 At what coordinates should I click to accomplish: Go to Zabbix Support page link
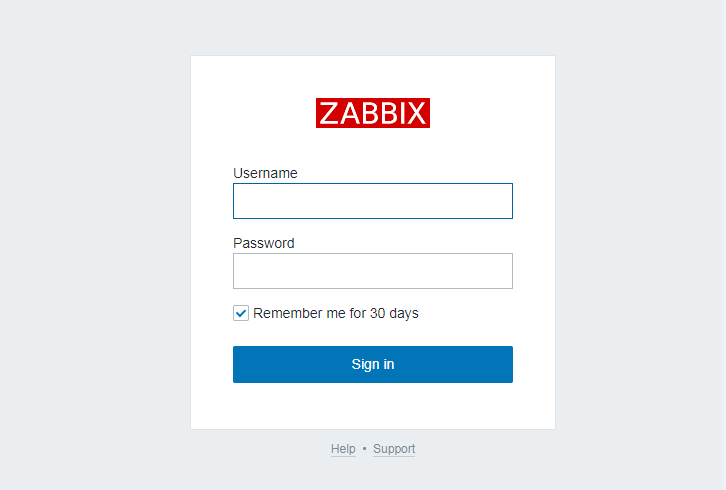(x=394, y=449)
